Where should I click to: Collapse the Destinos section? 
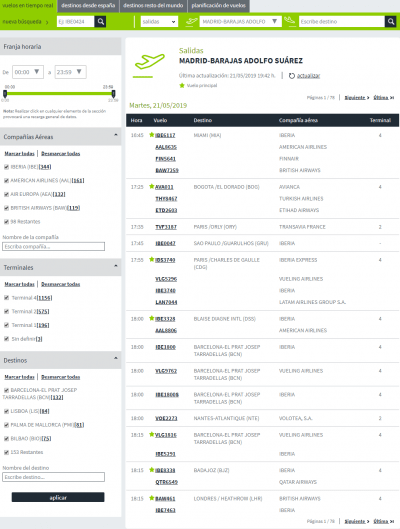[x=116, y=358]
